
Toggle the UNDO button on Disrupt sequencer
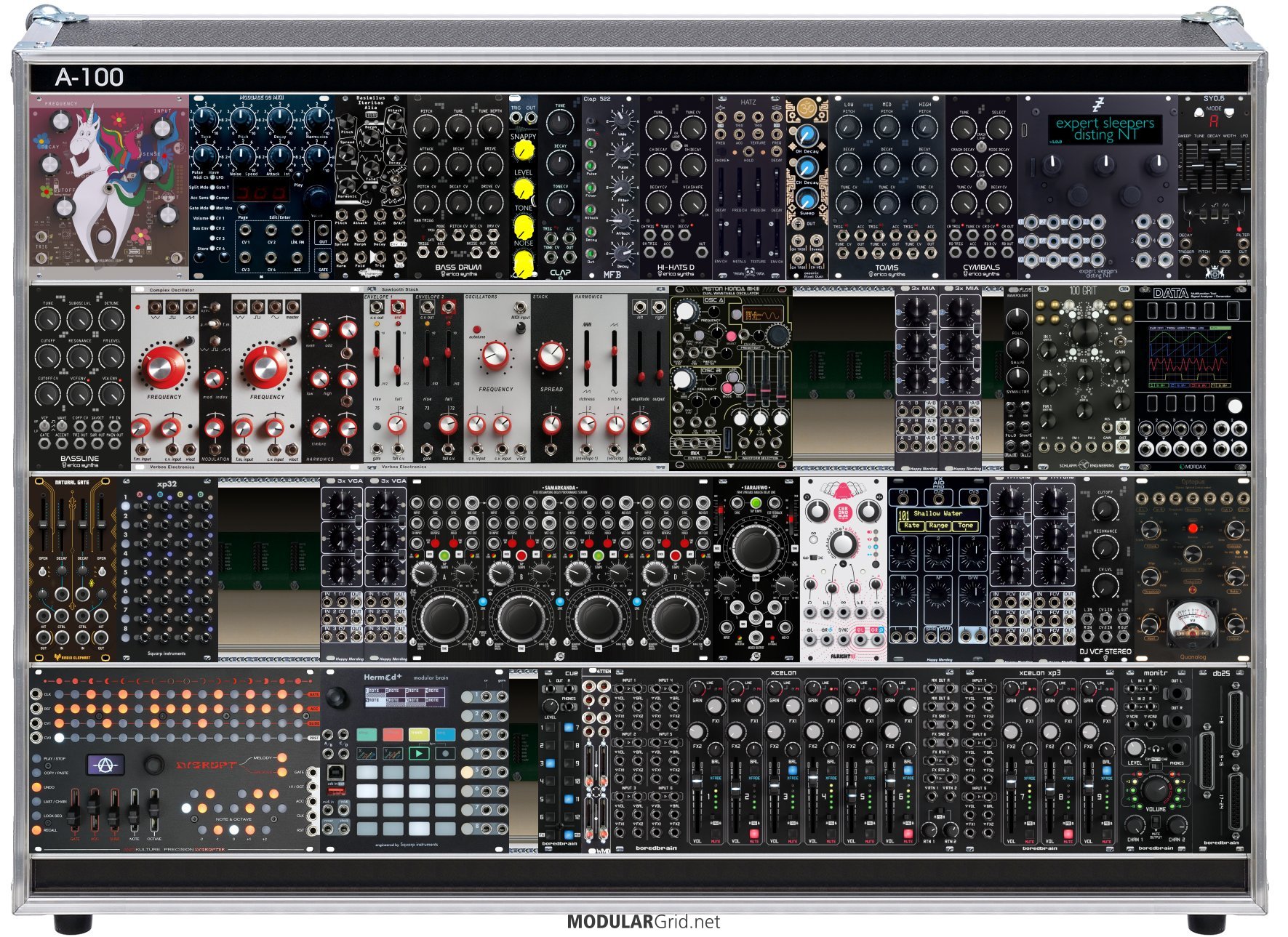tap(36, 787)
